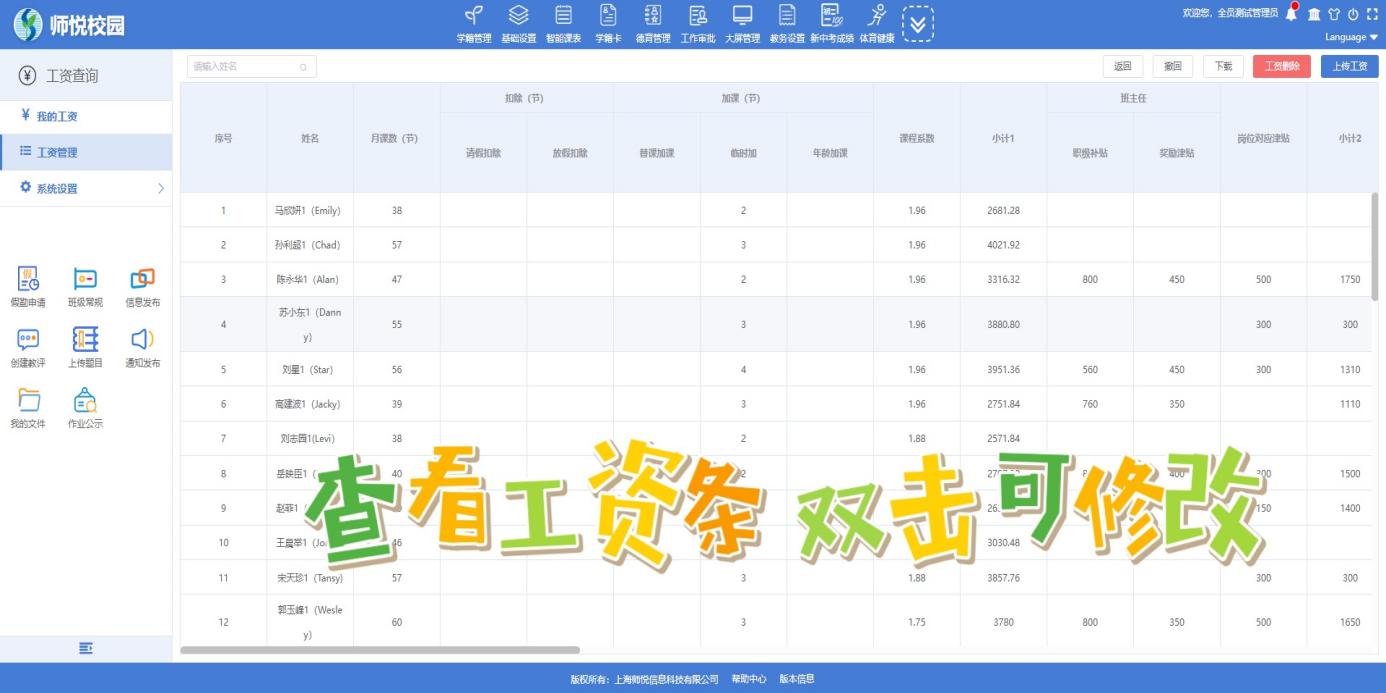Open 学籍管理 in top navigation
The height and width of the screenshot is (693, 1386).
coord(474,16)
